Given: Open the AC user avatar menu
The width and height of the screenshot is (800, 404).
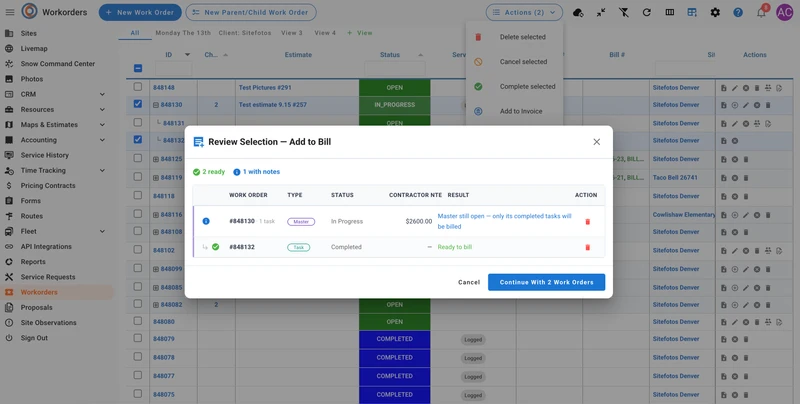Looking at the screenshot, I should 784,12.
